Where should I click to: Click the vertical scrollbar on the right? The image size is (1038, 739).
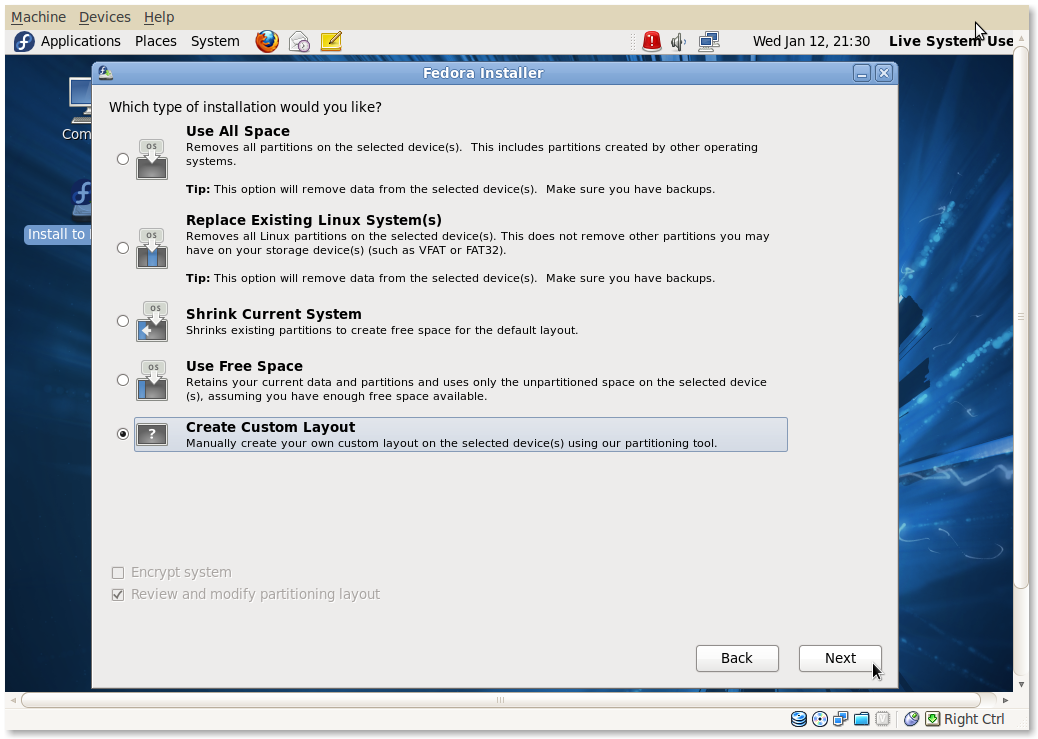(x=1021, y=317)
